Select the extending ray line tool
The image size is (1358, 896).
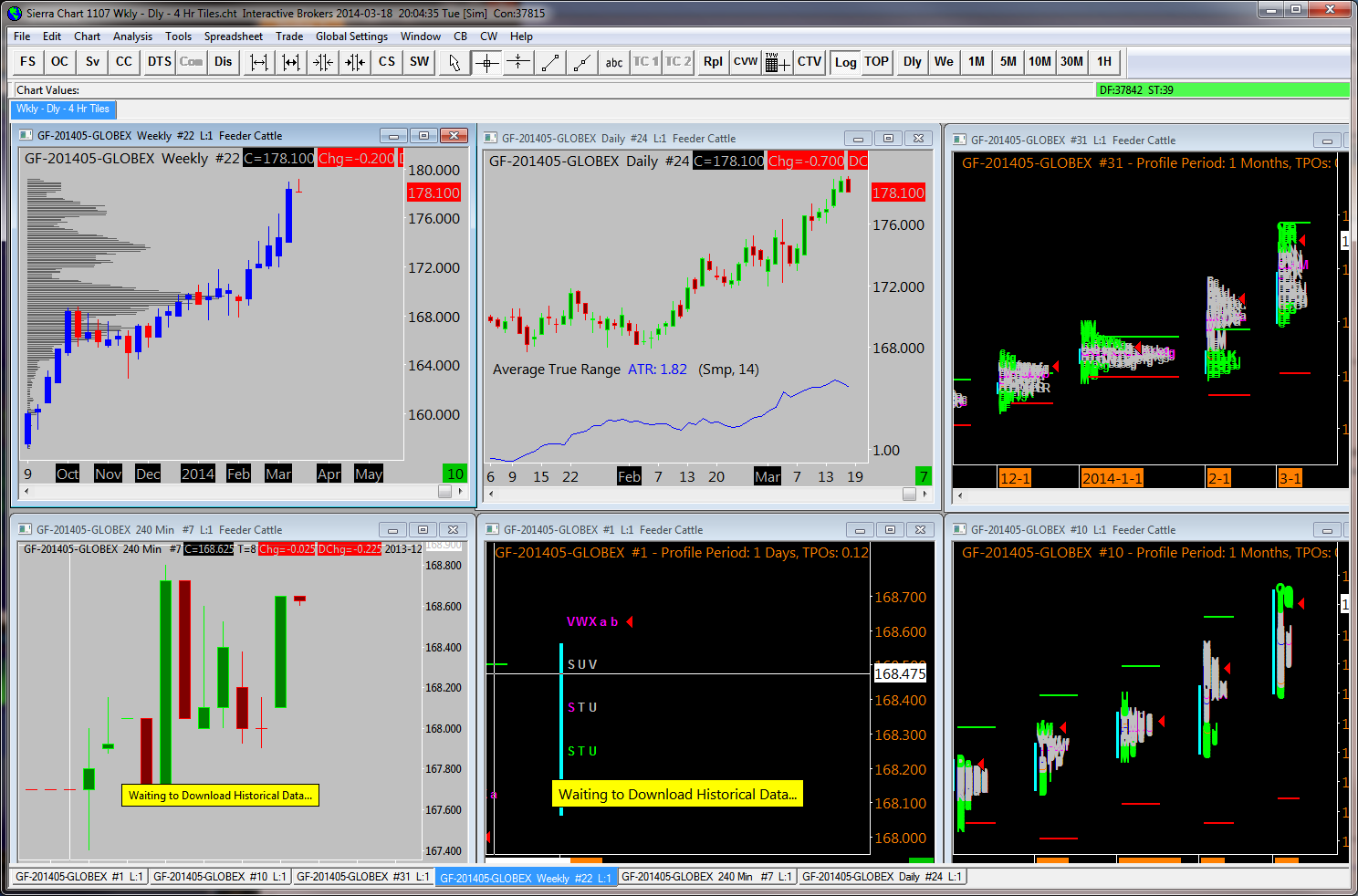point(582,62)
